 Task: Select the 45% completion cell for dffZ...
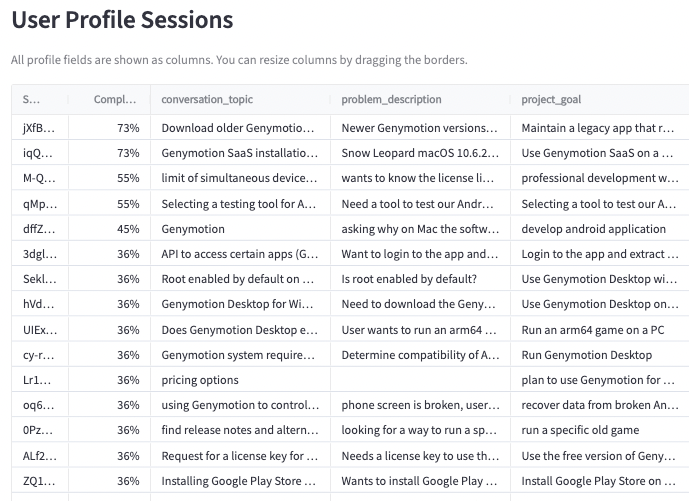[x=109, y=229]
